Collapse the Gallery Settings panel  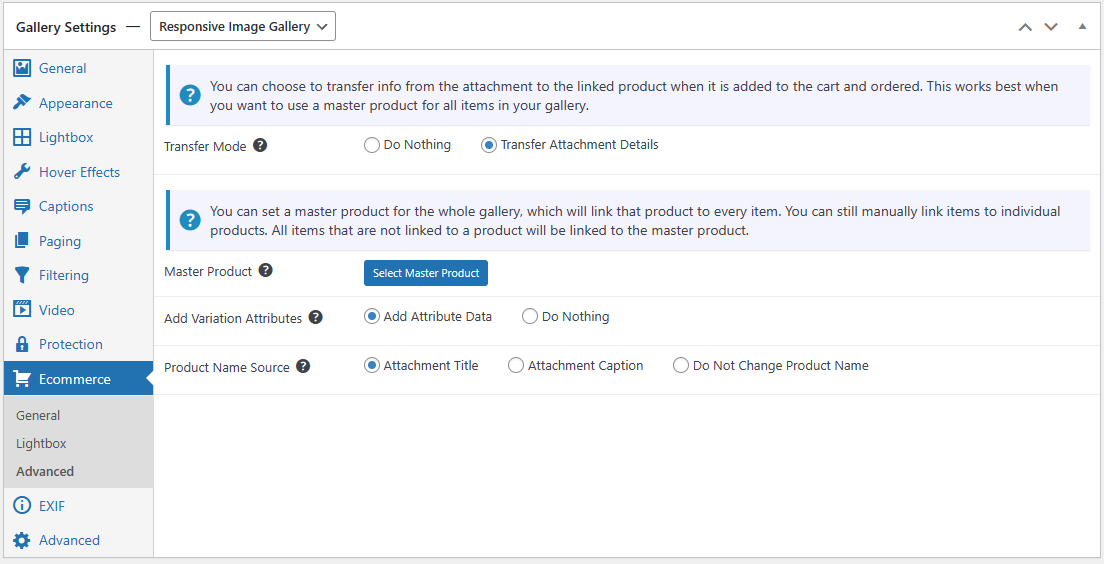[1082, 27]
